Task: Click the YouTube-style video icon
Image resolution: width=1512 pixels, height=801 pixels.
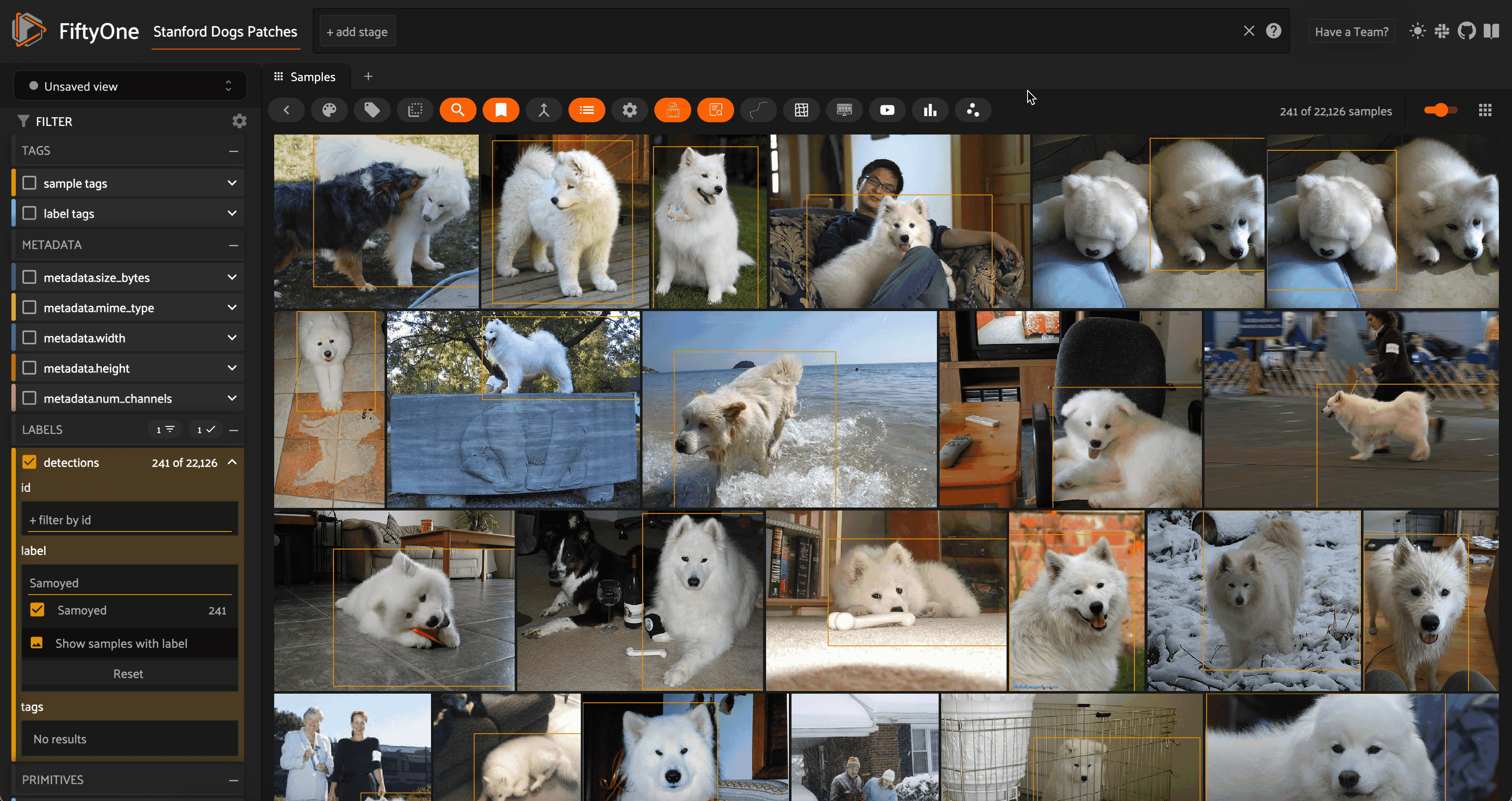Action: pos(887,110)
